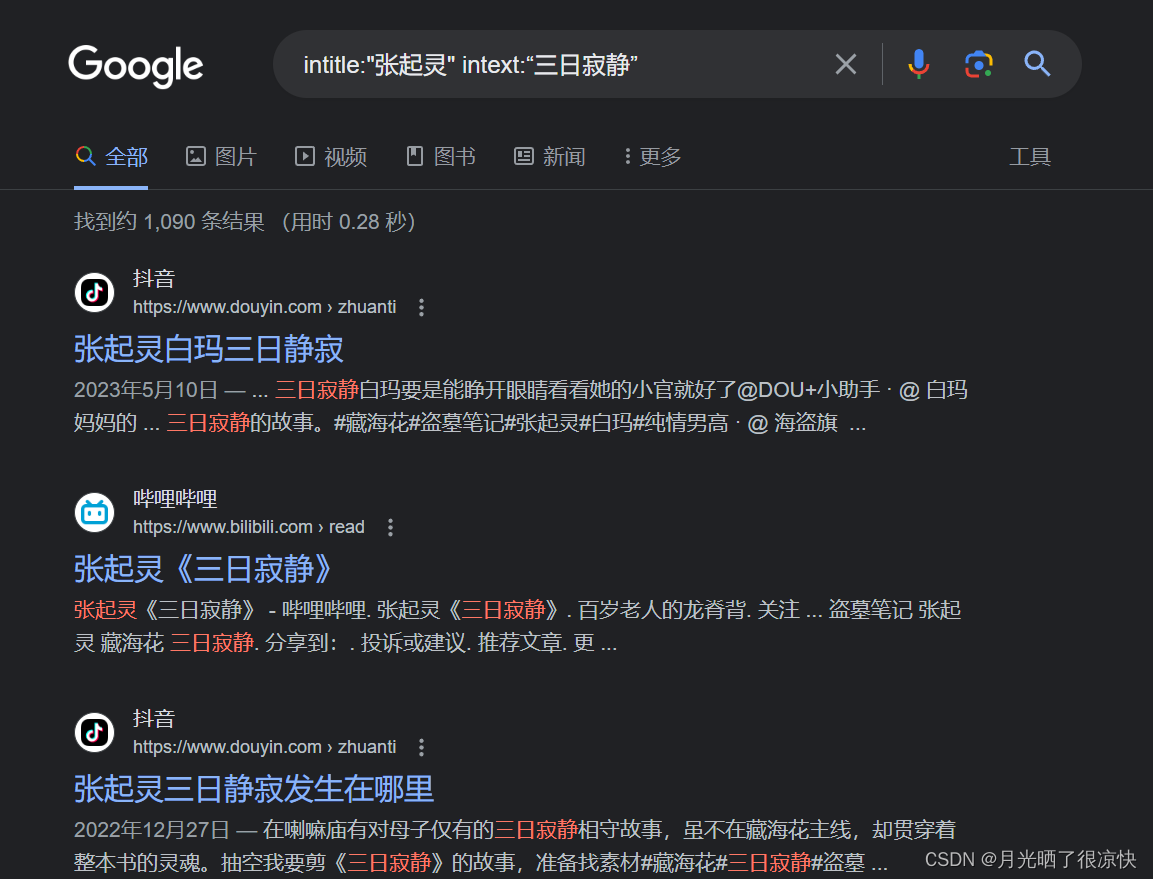This screenshot has width=1153, height=879.
Task: Open the 张起灵《三日寂静》 result link
Action: point(204,569)
